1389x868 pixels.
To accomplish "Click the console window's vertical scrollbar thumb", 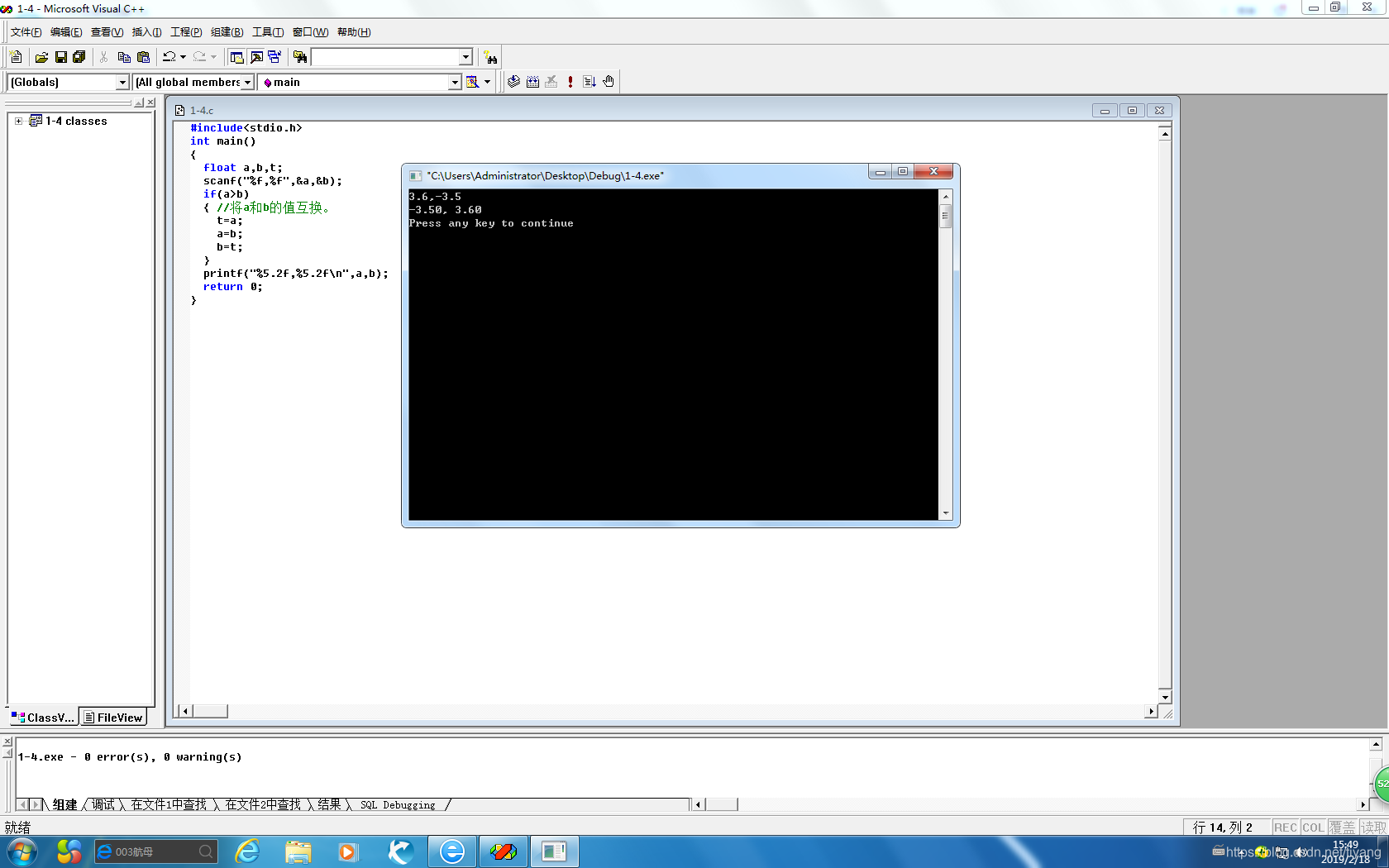I will click(946, 216).
